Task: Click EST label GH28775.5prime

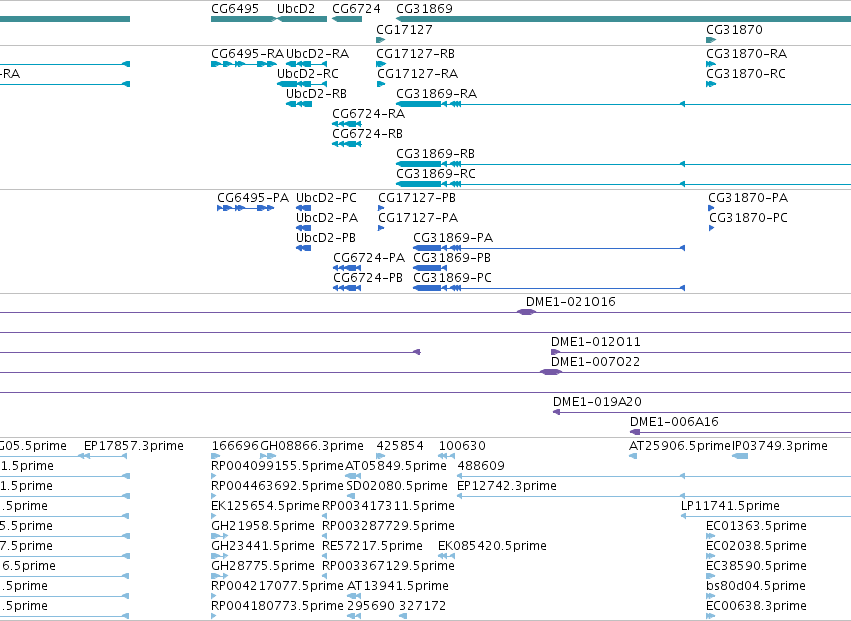Action: tap(263, 567)
